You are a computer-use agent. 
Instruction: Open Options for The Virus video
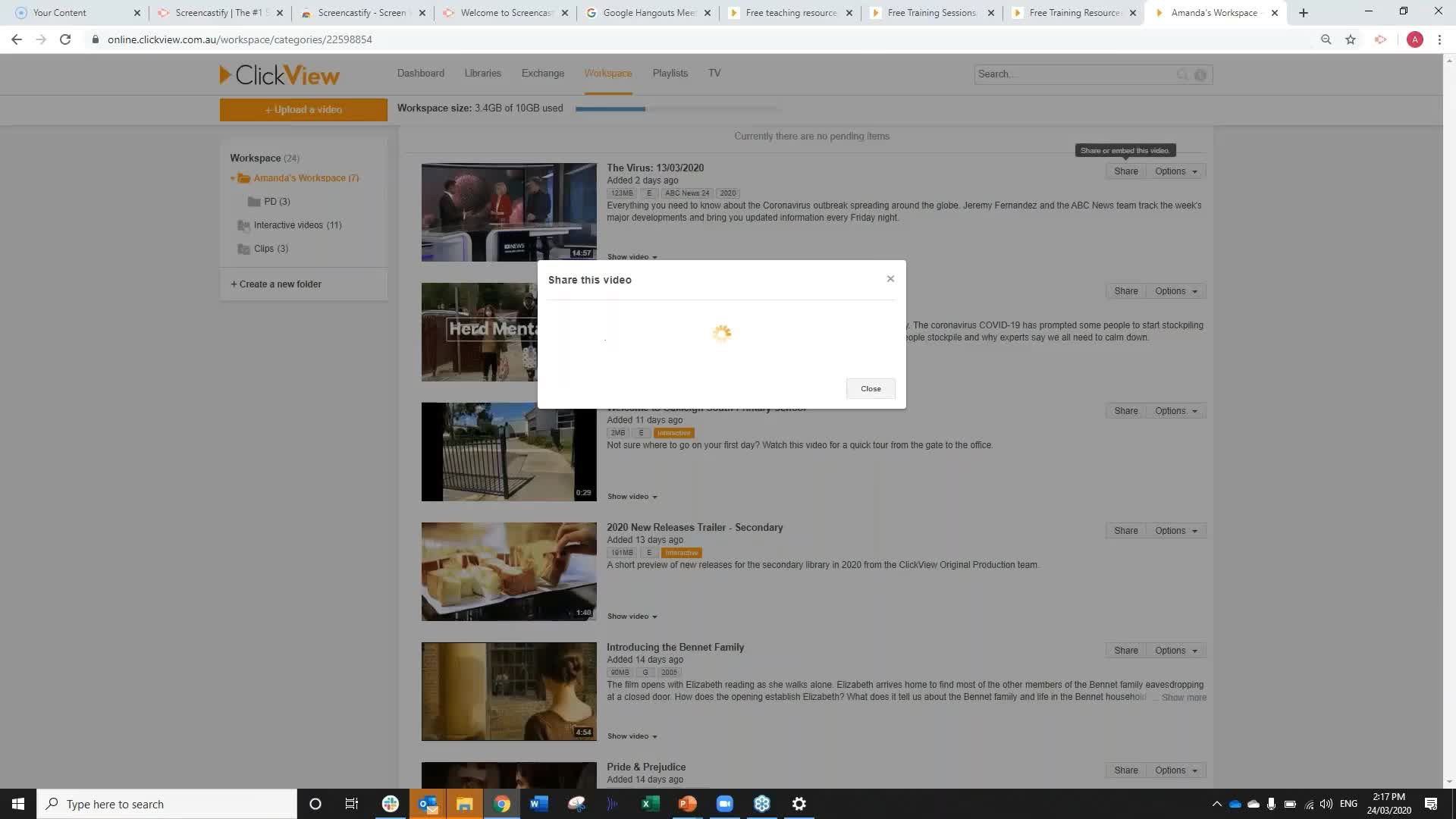[x=1175, y=171]
